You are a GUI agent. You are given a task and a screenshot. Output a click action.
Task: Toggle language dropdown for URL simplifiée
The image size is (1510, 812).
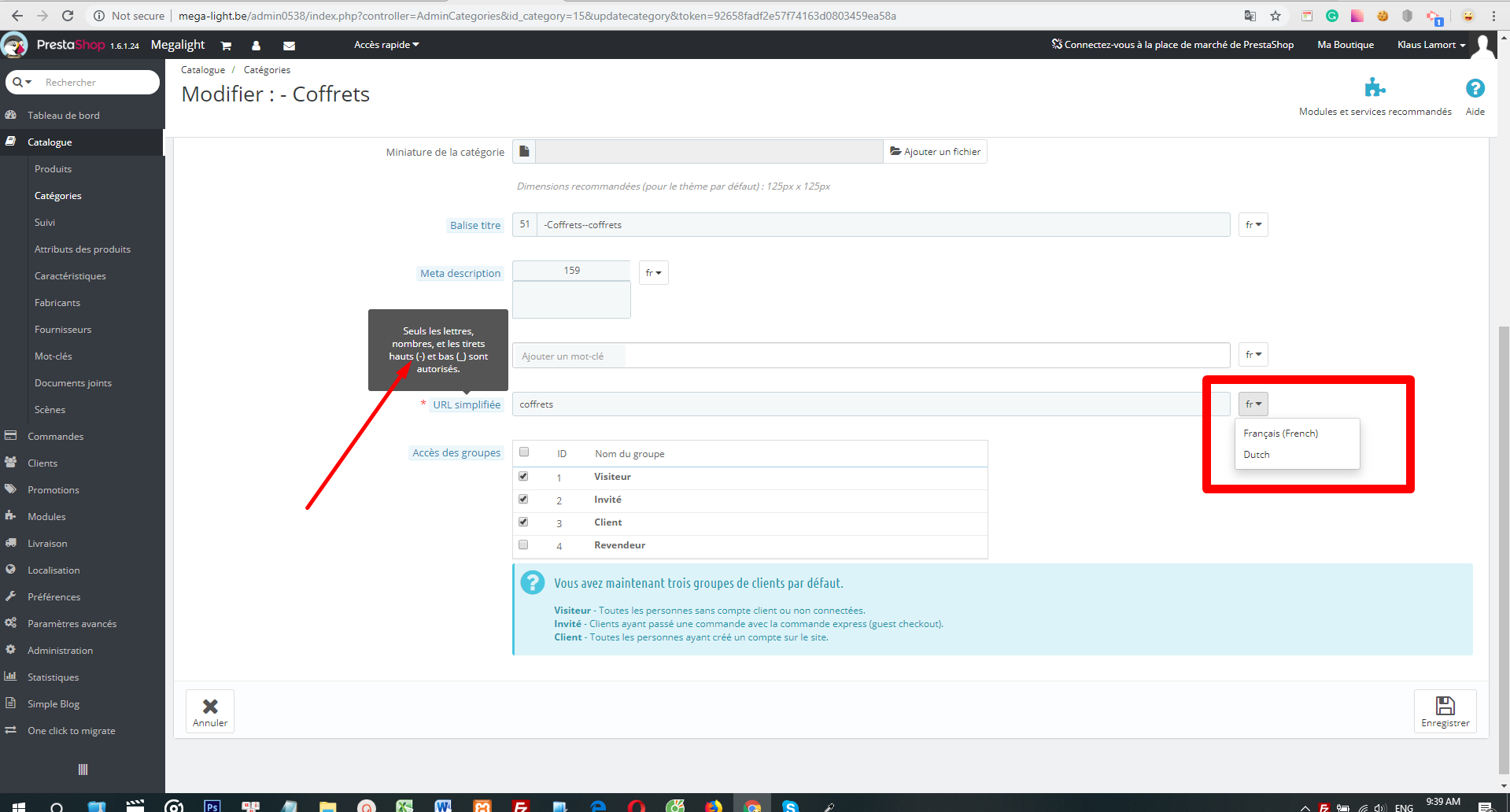[x=1253, y=404]
